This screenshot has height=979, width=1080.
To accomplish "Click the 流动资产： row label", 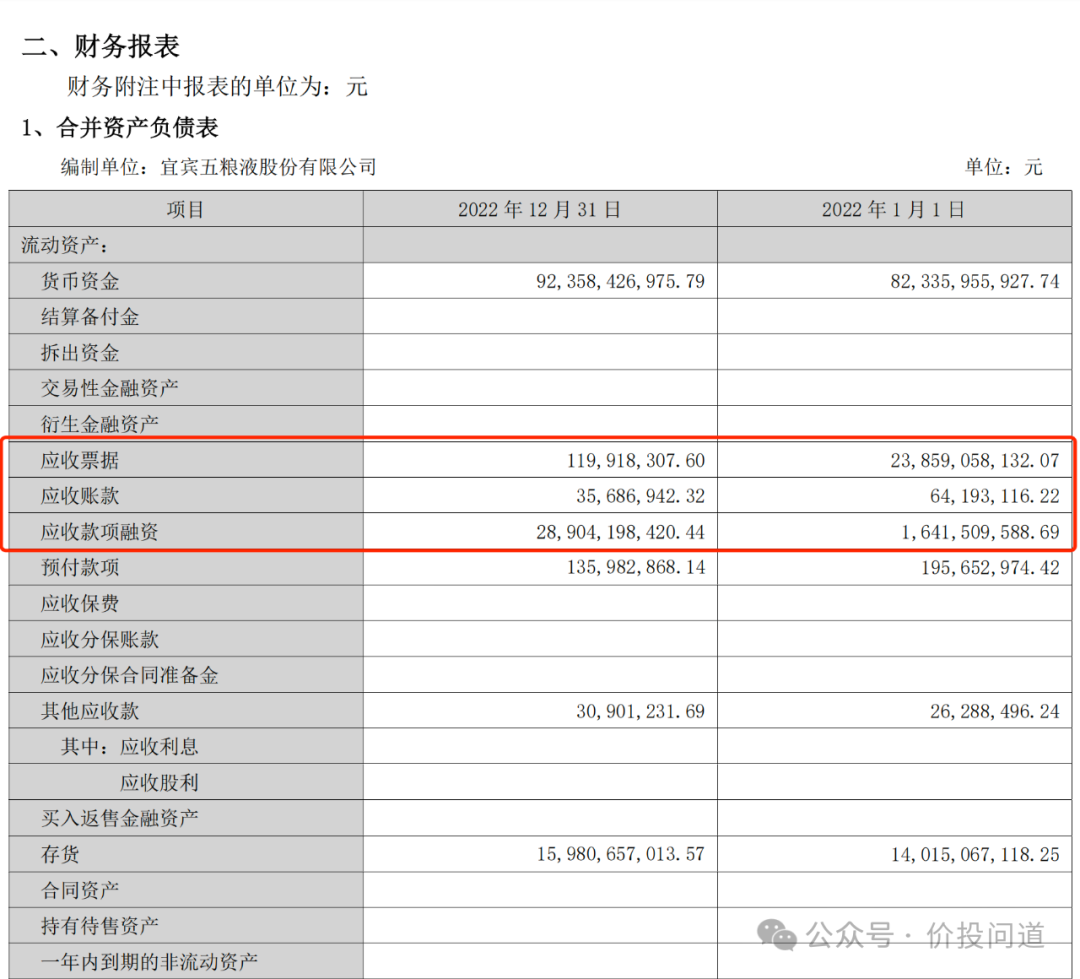I will pyautogui.click(x=65, y=245).
